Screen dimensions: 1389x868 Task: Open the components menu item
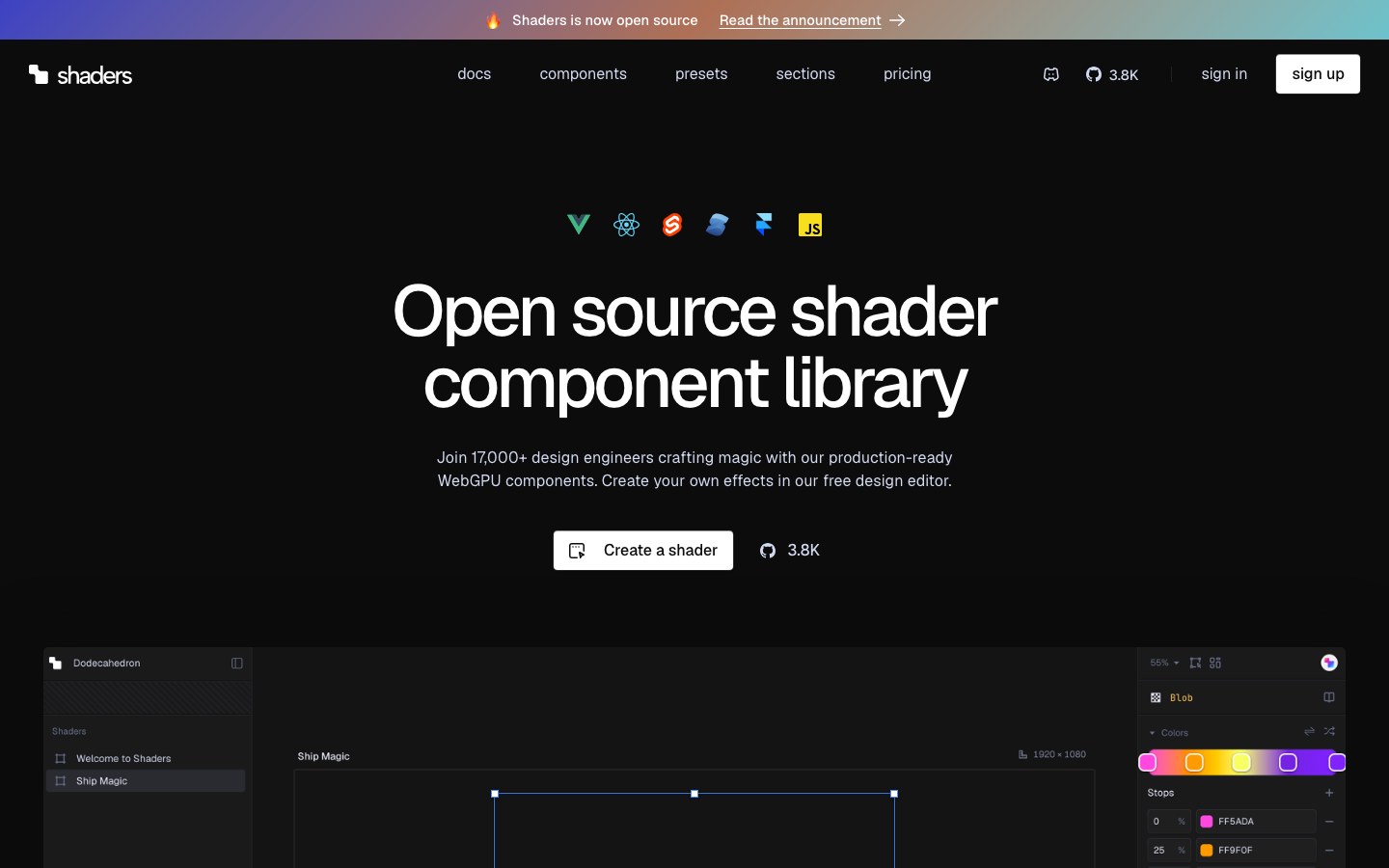click(583, 74)
